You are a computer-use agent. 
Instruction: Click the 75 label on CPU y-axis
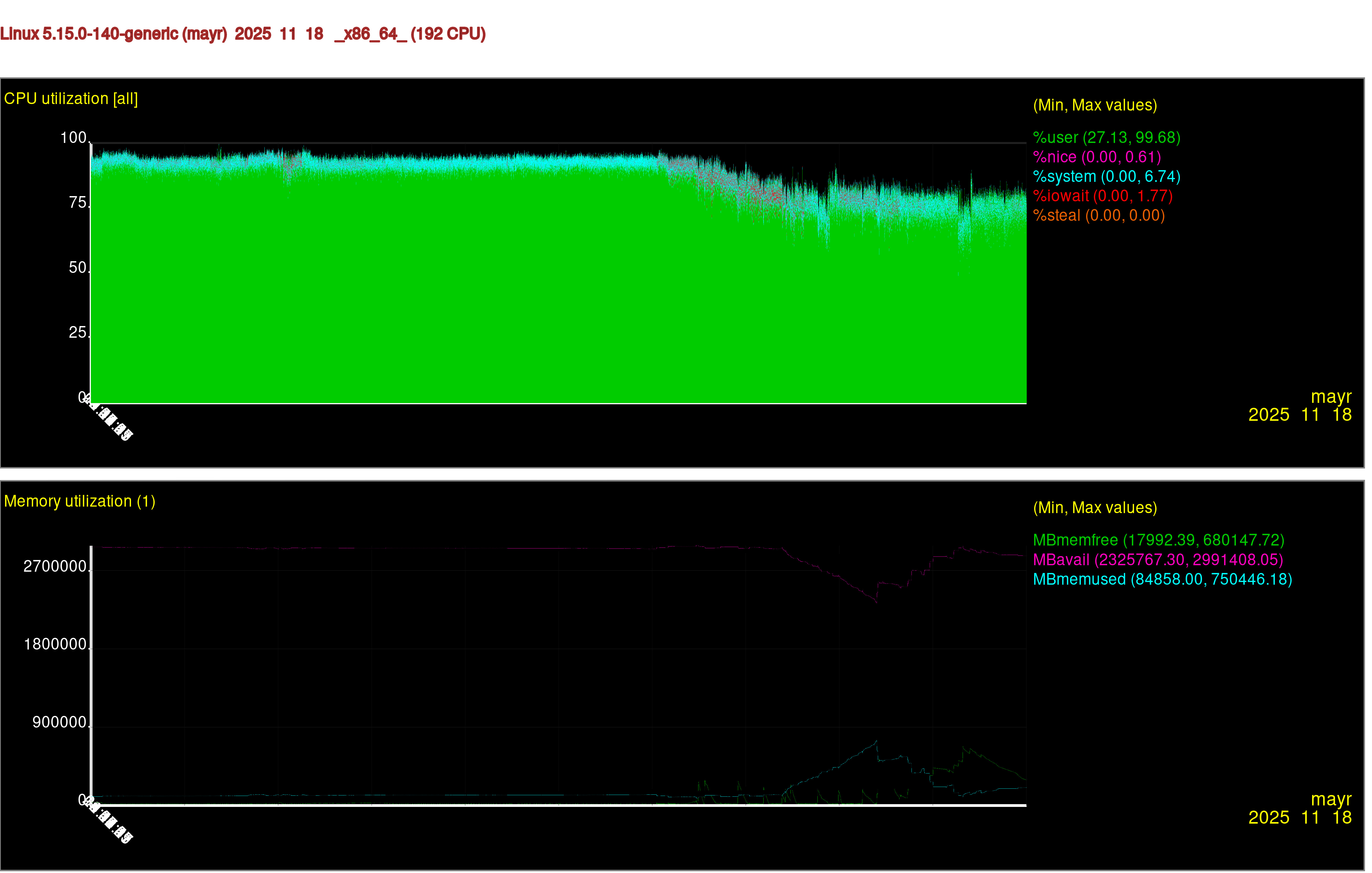[x=78, y=203]
